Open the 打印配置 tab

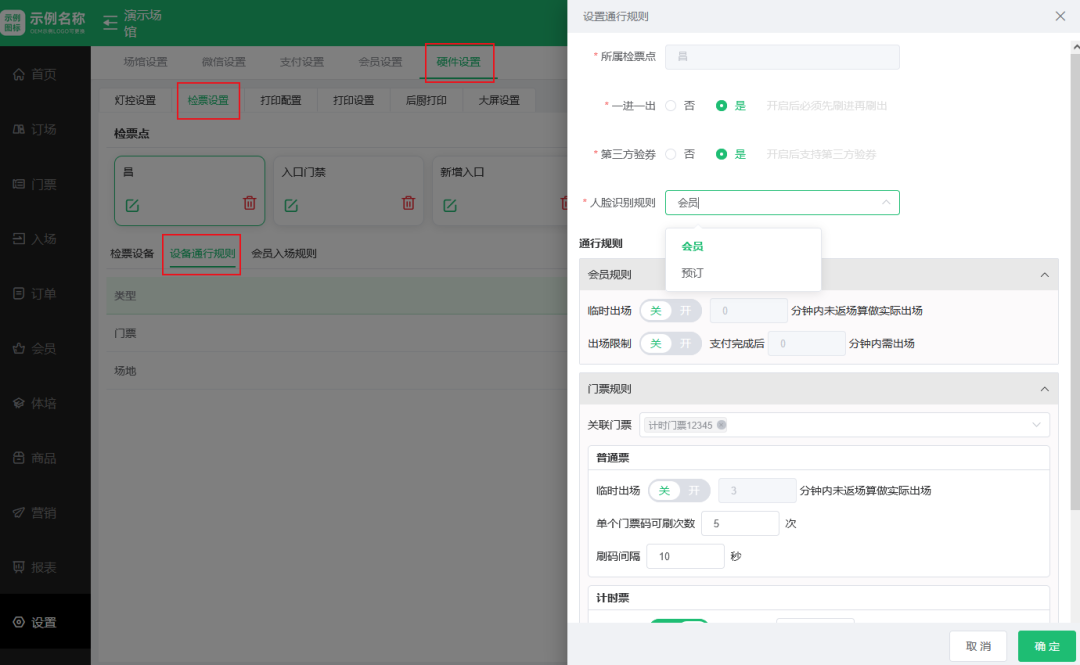point(283,100)
